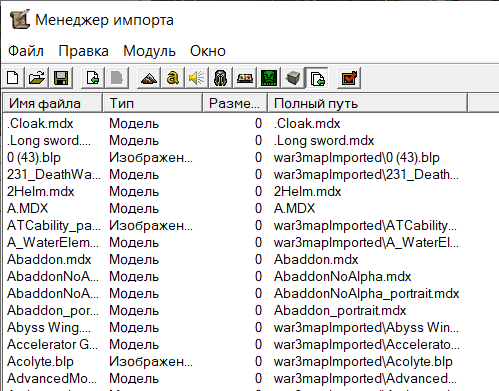Viewport: 499px width, 391px height.
Task: Select the Abaddon.mdx file name
Action: pyautogui.click(x=49, y=260)
